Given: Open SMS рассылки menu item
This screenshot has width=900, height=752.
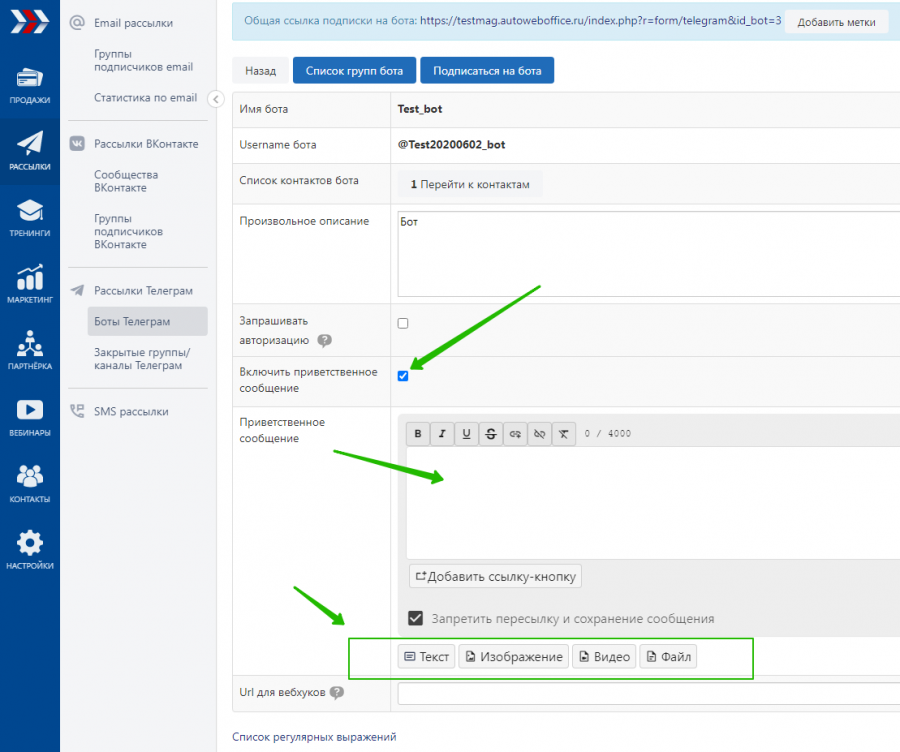Looking at the screenshot, I should tap(131, 411).
